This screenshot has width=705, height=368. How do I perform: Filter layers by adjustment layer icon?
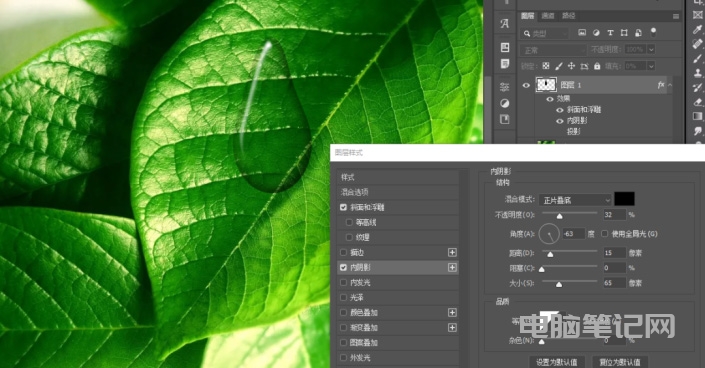pyautogui.click(x=596, y=33)
